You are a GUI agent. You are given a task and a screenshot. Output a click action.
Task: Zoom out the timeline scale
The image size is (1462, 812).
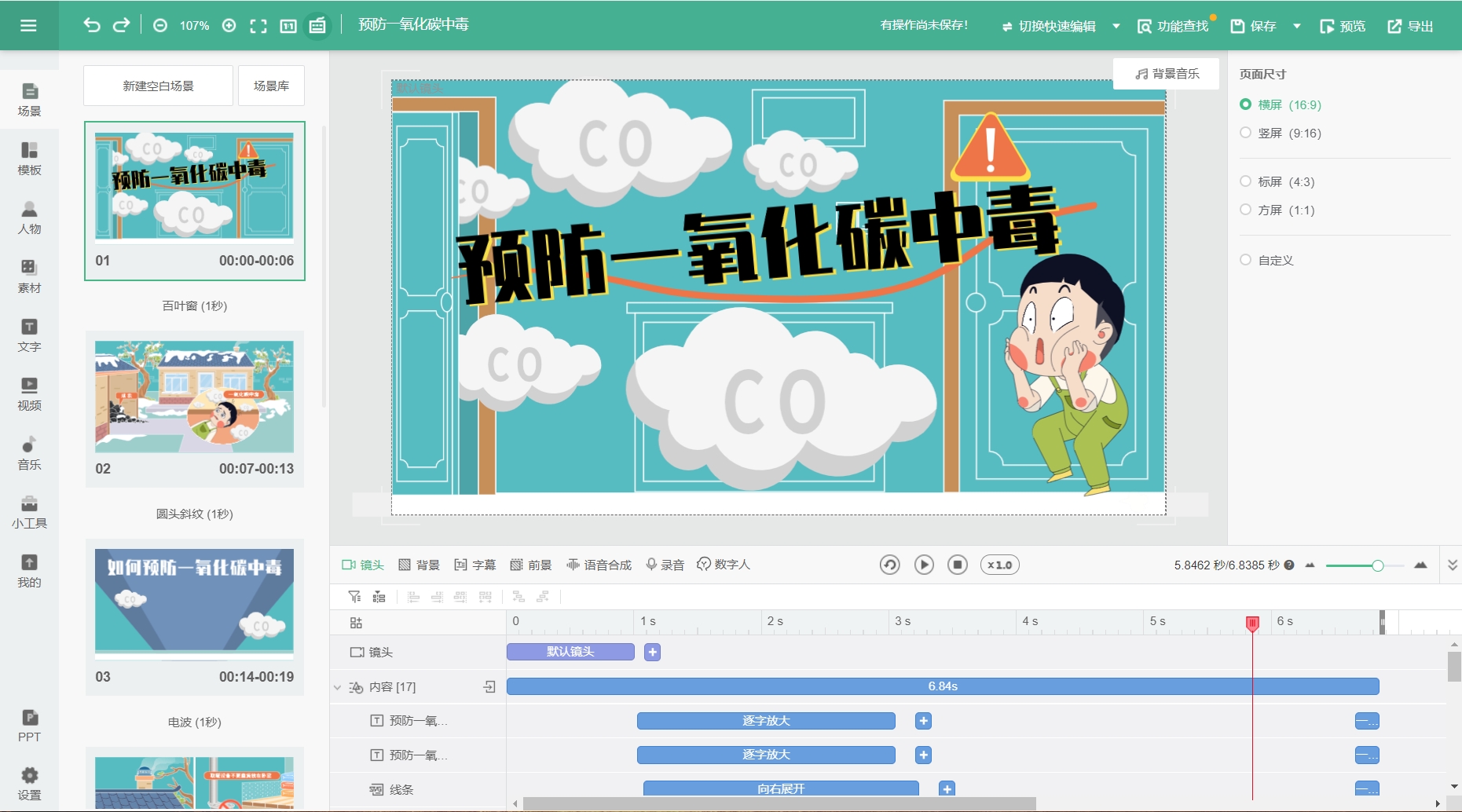point(1310,565)
